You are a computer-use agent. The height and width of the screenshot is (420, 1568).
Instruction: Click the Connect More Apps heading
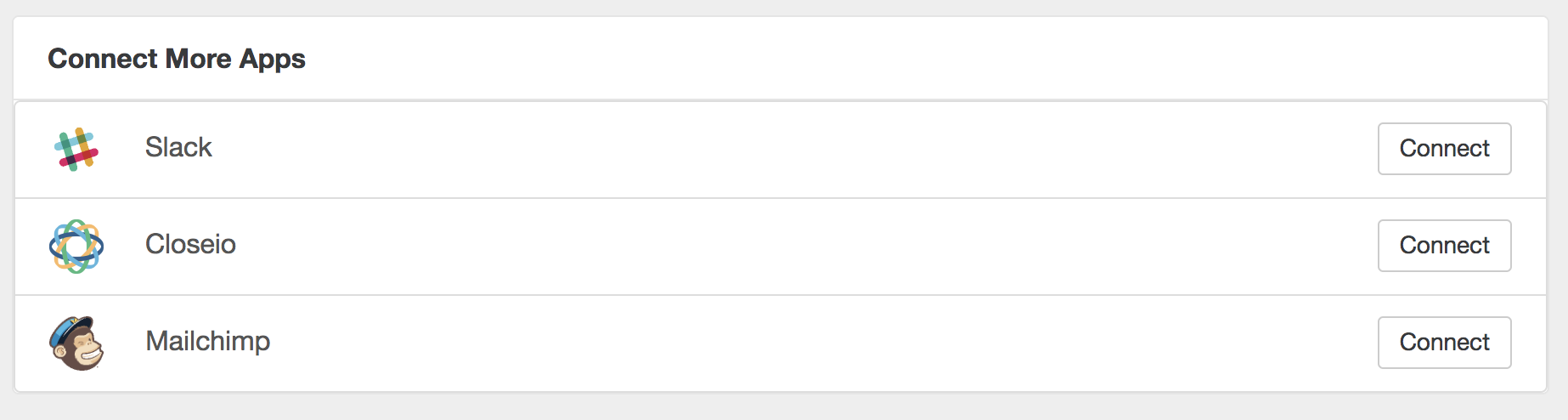tap(177, 59)
